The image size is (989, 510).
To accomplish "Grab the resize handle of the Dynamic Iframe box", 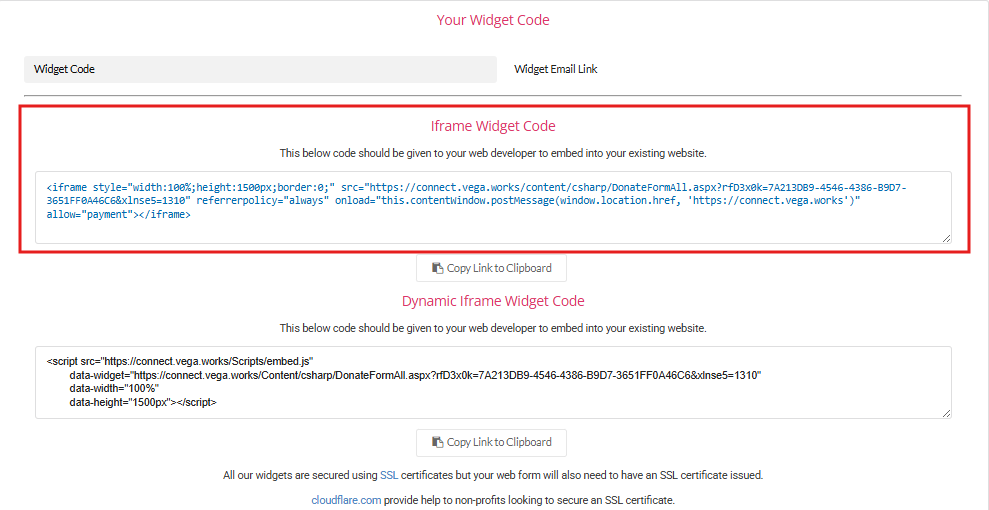I will (946, 413).
